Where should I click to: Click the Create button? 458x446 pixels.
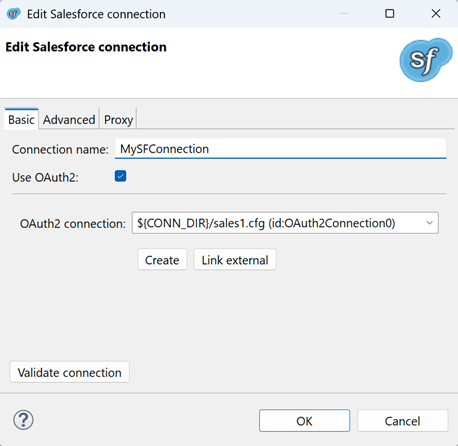162,260
